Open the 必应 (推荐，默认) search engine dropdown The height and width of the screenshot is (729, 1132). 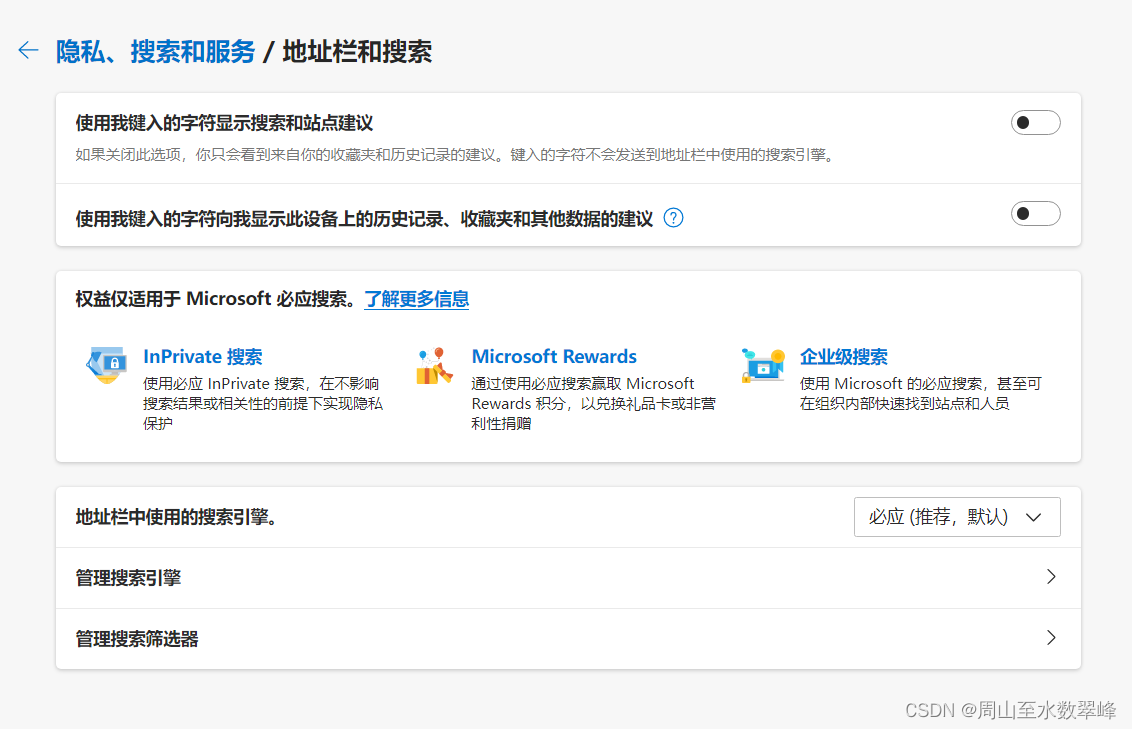coord(957,517)
